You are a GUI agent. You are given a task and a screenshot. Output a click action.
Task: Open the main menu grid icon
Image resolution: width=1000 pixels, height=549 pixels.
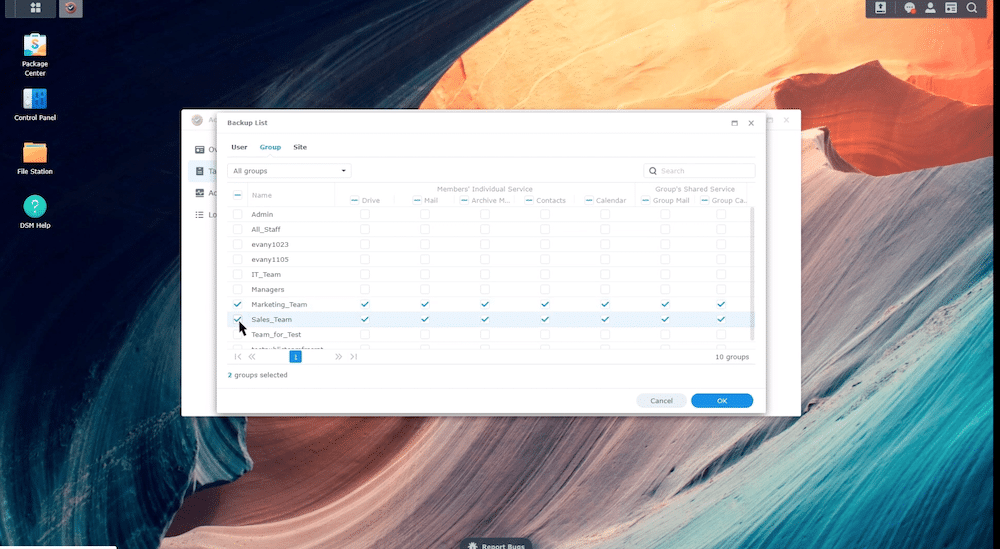(x=36, y=8)
